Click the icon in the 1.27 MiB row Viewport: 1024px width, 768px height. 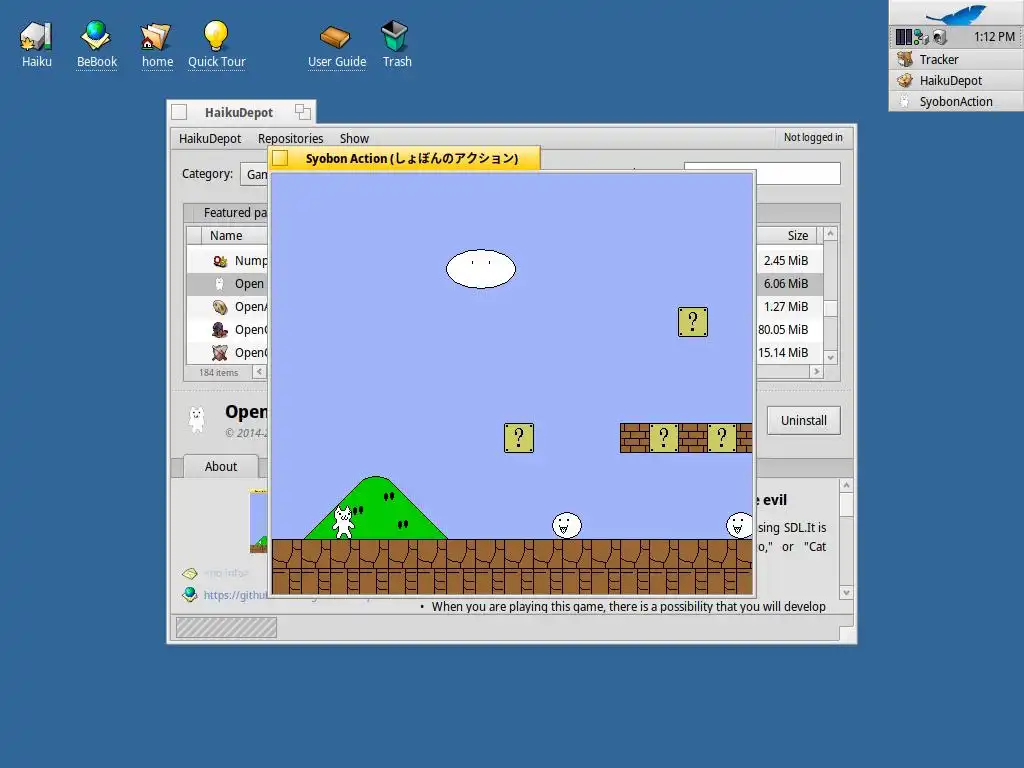[220, 307]
